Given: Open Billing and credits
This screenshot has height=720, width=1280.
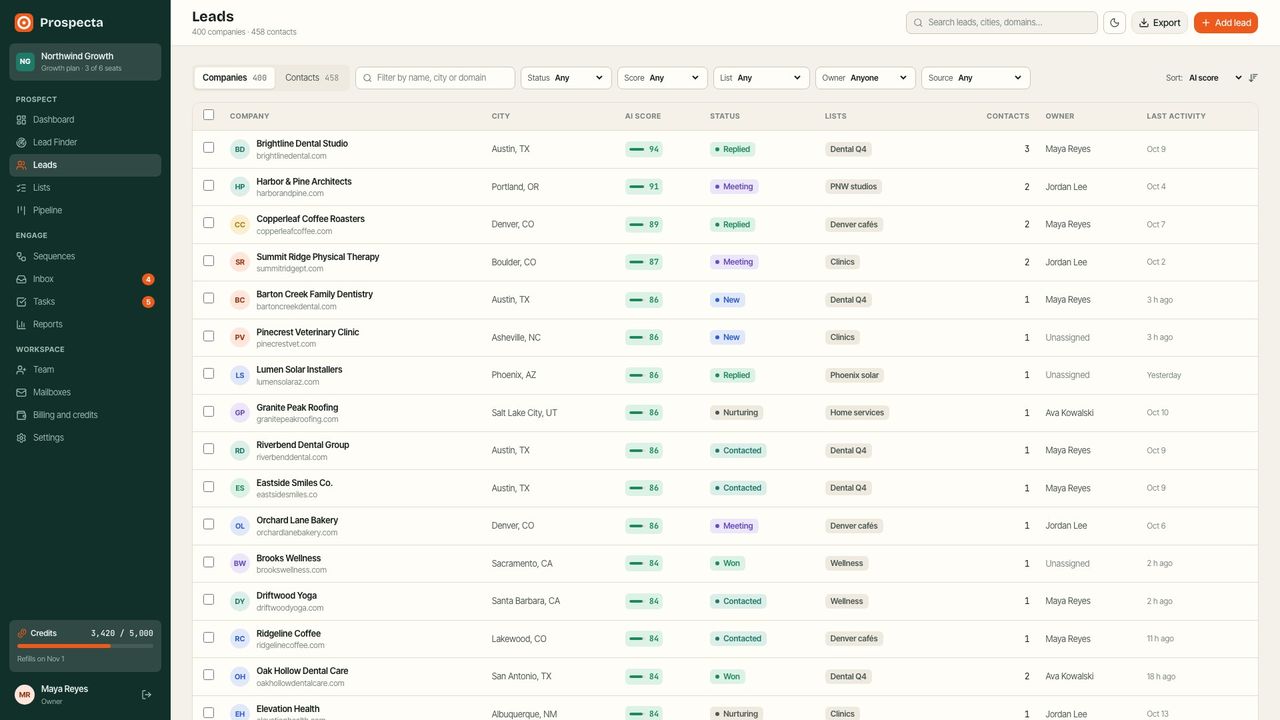Looking at the screenshot, I should tap(85, 415).
